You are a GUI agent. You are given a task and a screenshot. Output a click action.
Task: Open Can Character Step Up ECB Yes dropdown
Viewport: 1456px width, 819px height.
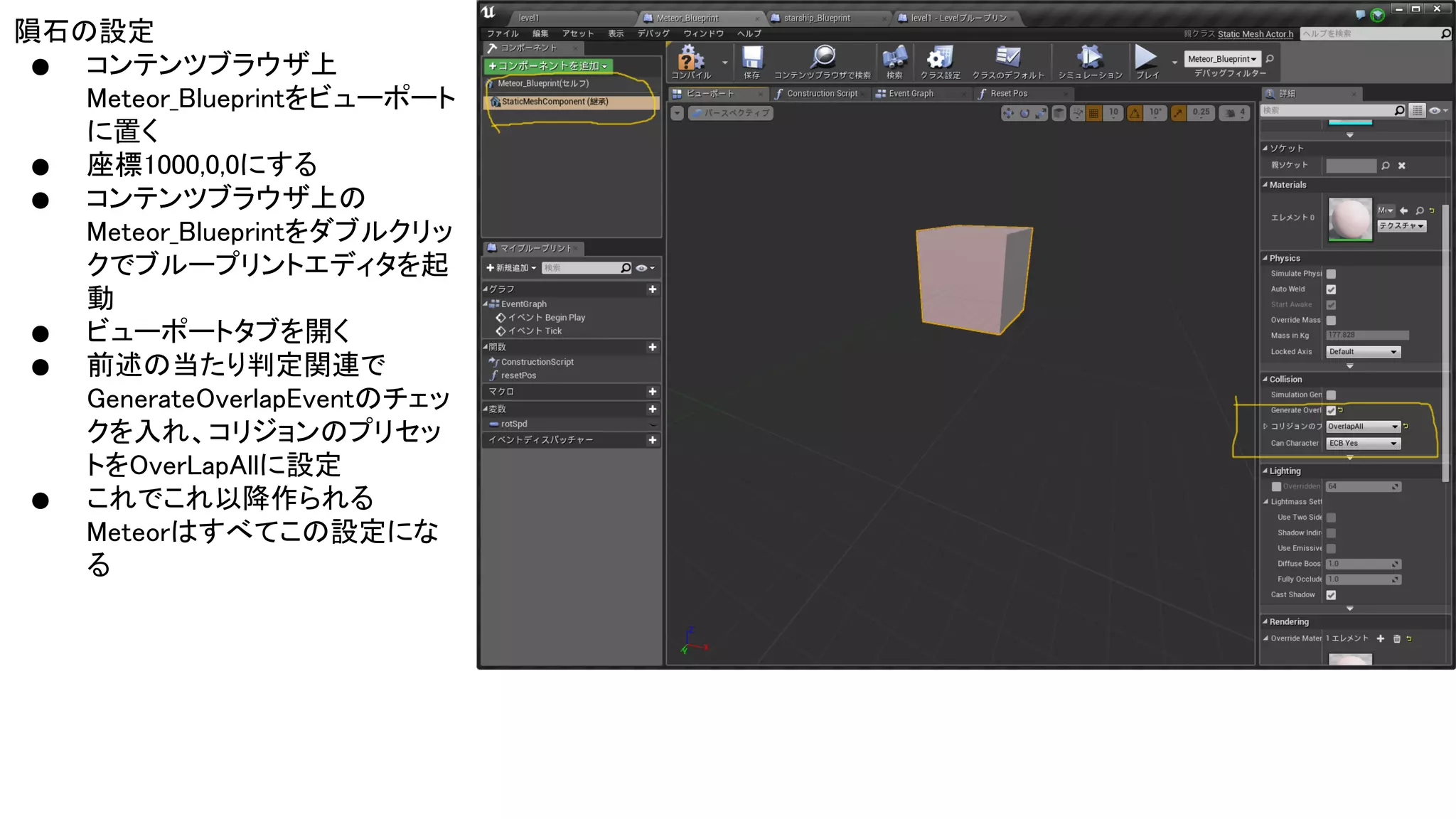point(1363,444)
